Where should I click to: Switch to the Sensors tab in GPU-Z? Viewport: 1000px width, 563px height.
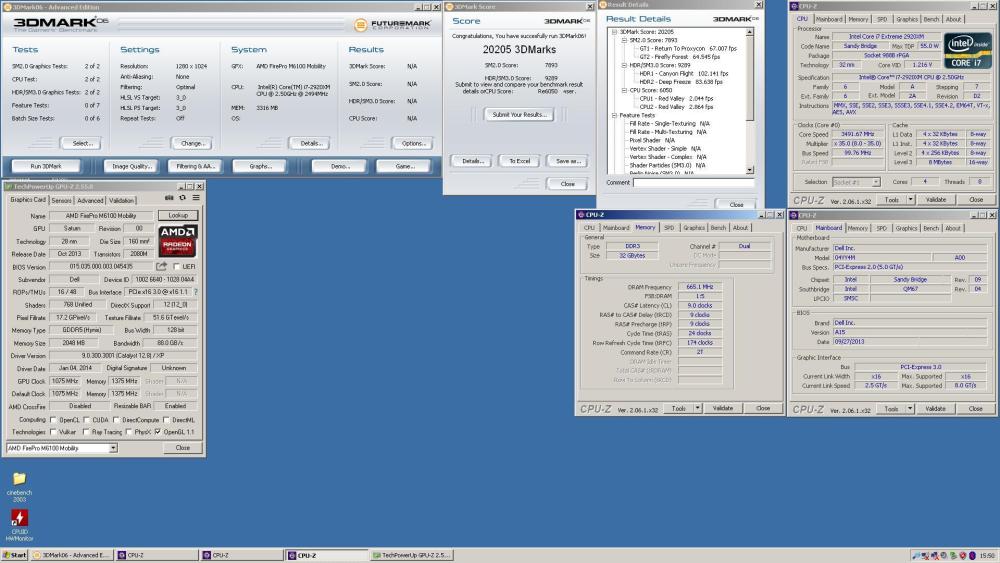(x=61, y=200)
